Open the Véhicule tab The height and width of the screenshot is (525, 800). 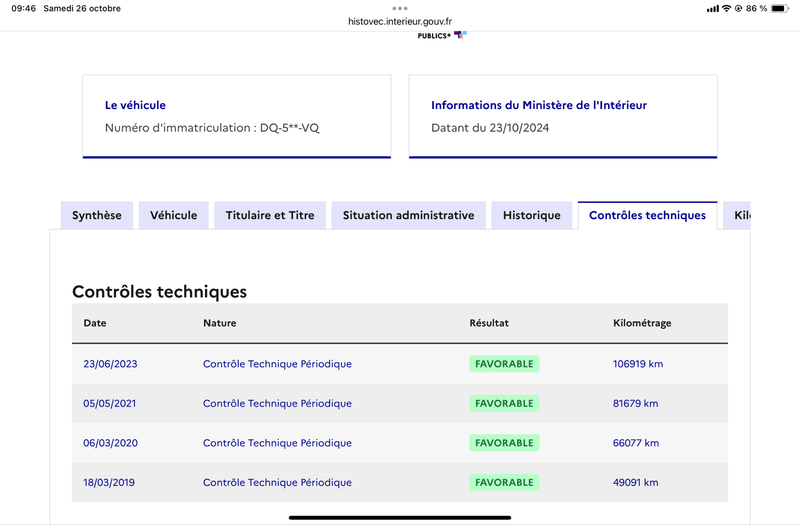[173, 215]
